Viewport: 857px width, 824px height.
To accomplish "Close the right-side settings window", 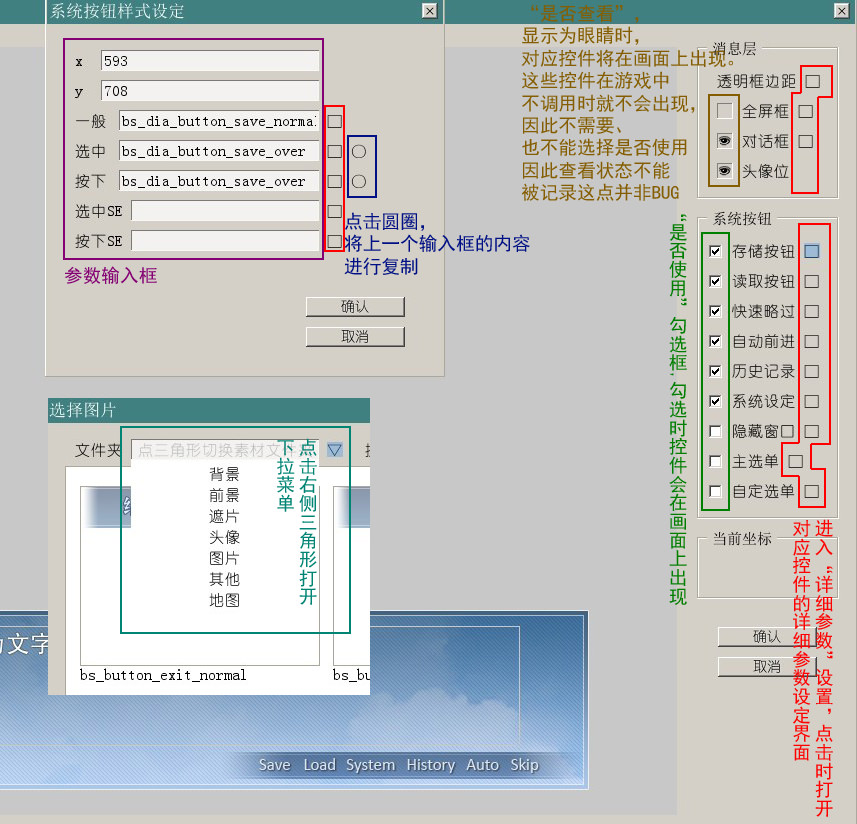I will point(841,10).
